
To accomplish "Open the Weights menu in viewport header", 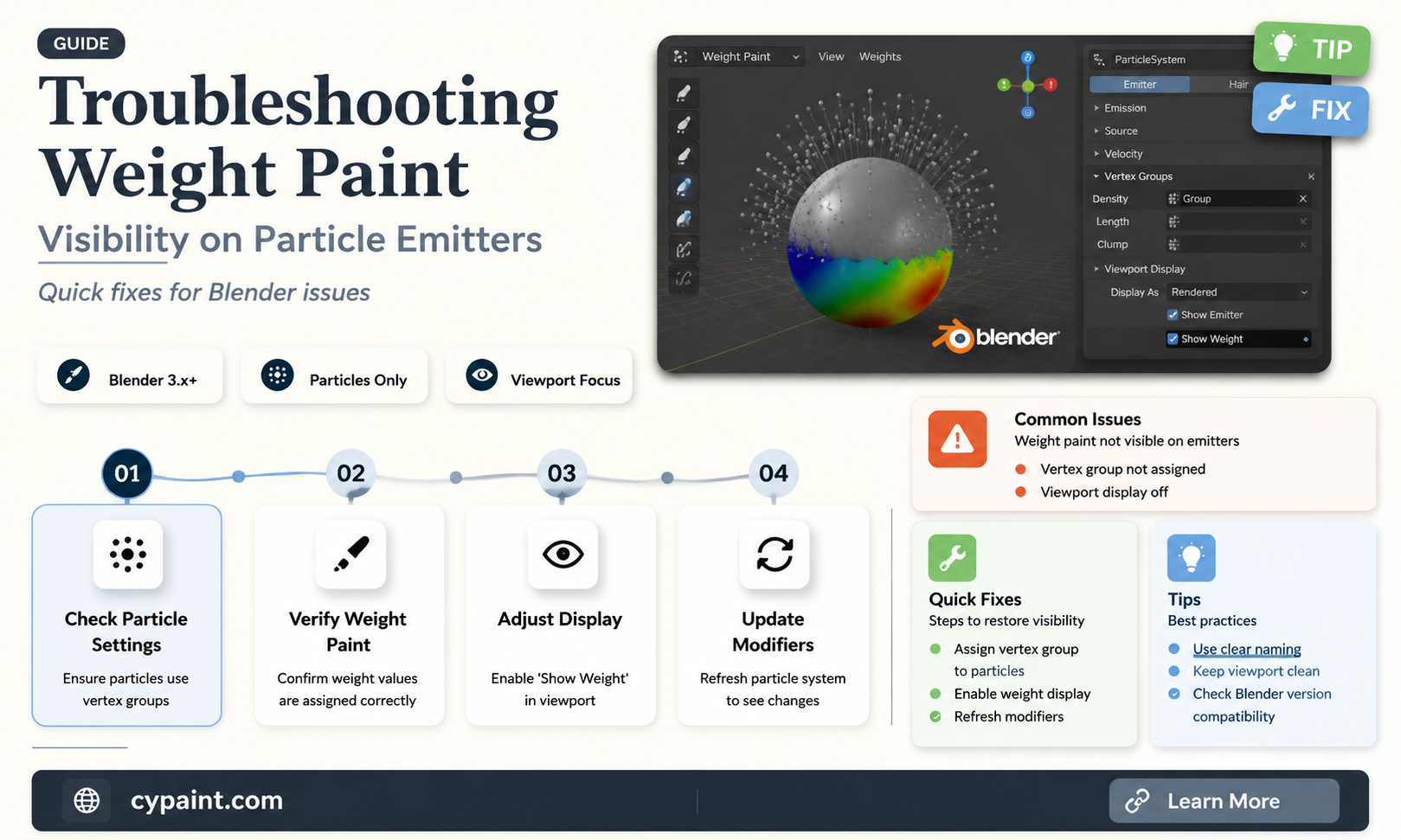I will pyautogui.click(x=880, y=56).
